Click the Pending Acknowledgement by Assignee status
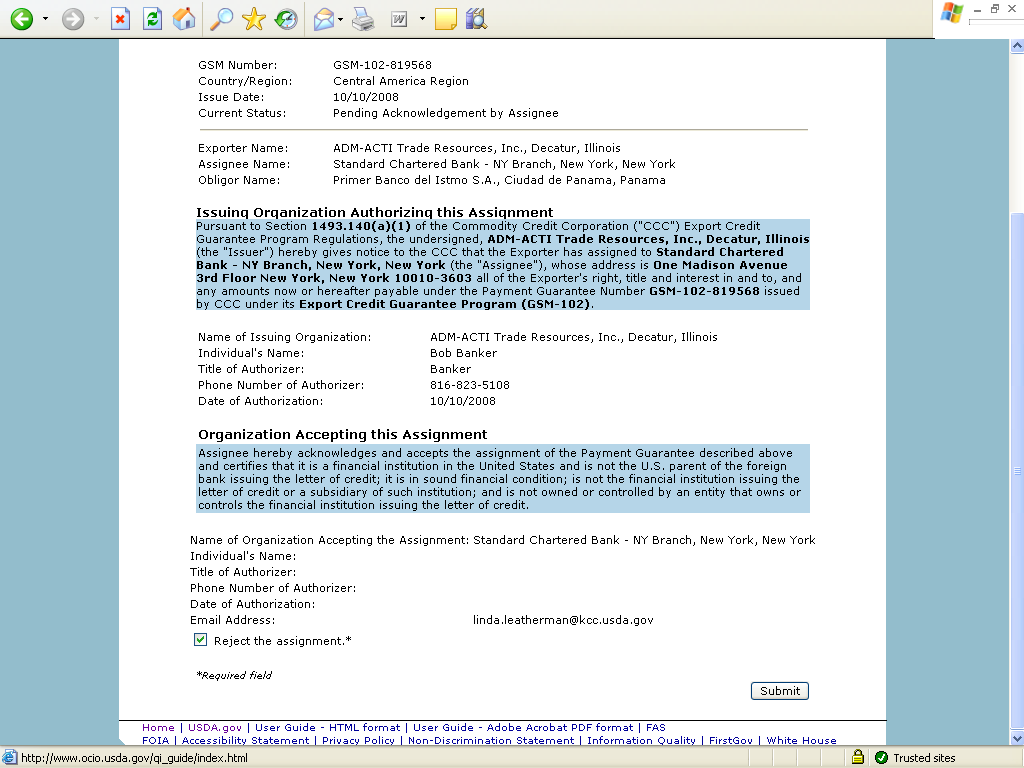The width and height of the screenshot is (1024, 768). [x=445, y=114]
